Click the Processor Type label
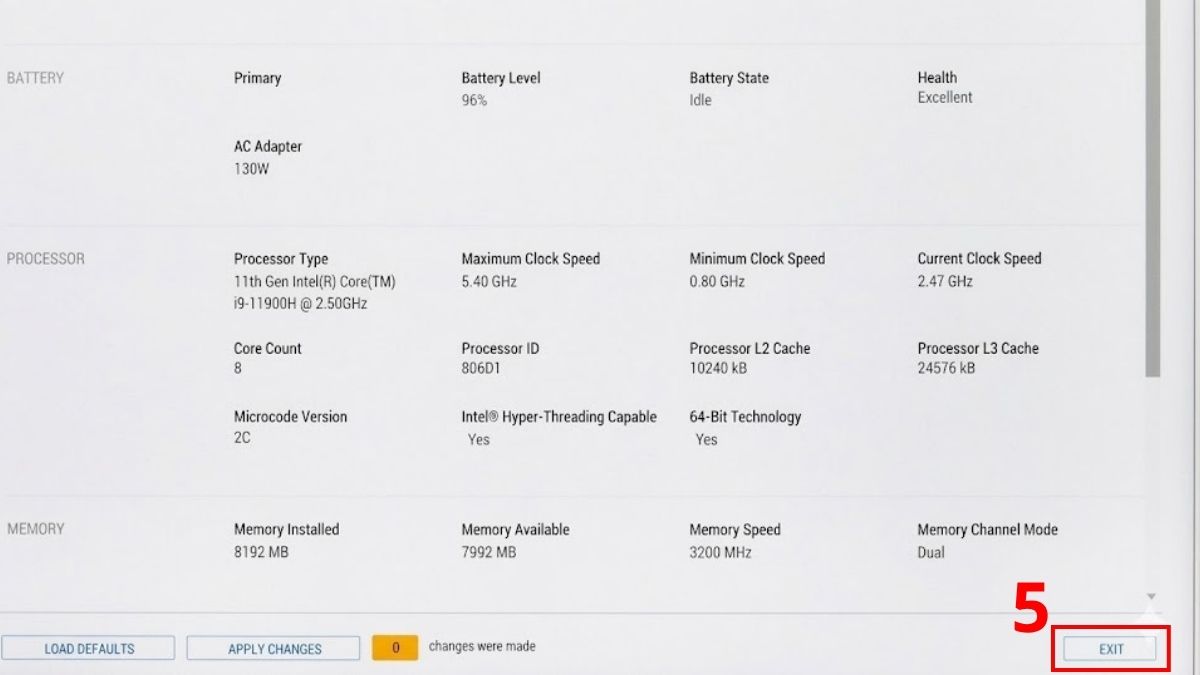The height and width of the screenshot is (675, 1200). pos(281,259)
